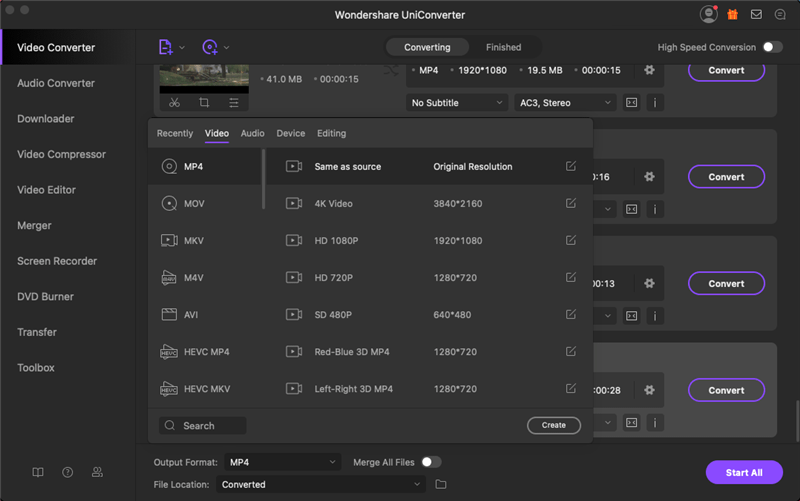
Task: Select the Device format tab
Action: pos(291,133)
